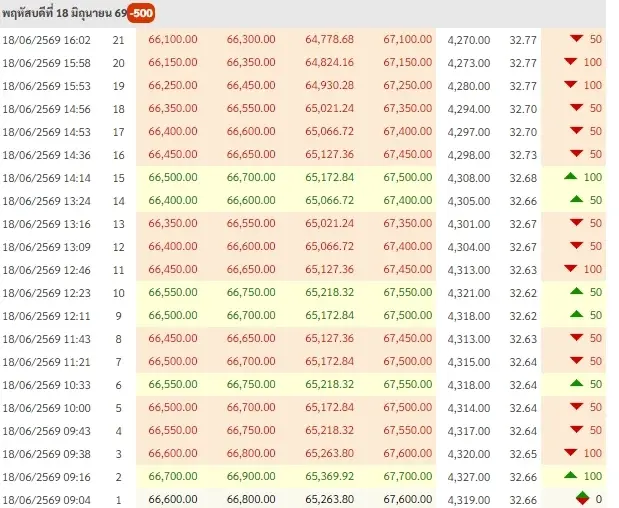Click the red down arrow in row 20
The height and width of the screenshot is (508, 619).
tap(570, 61)
